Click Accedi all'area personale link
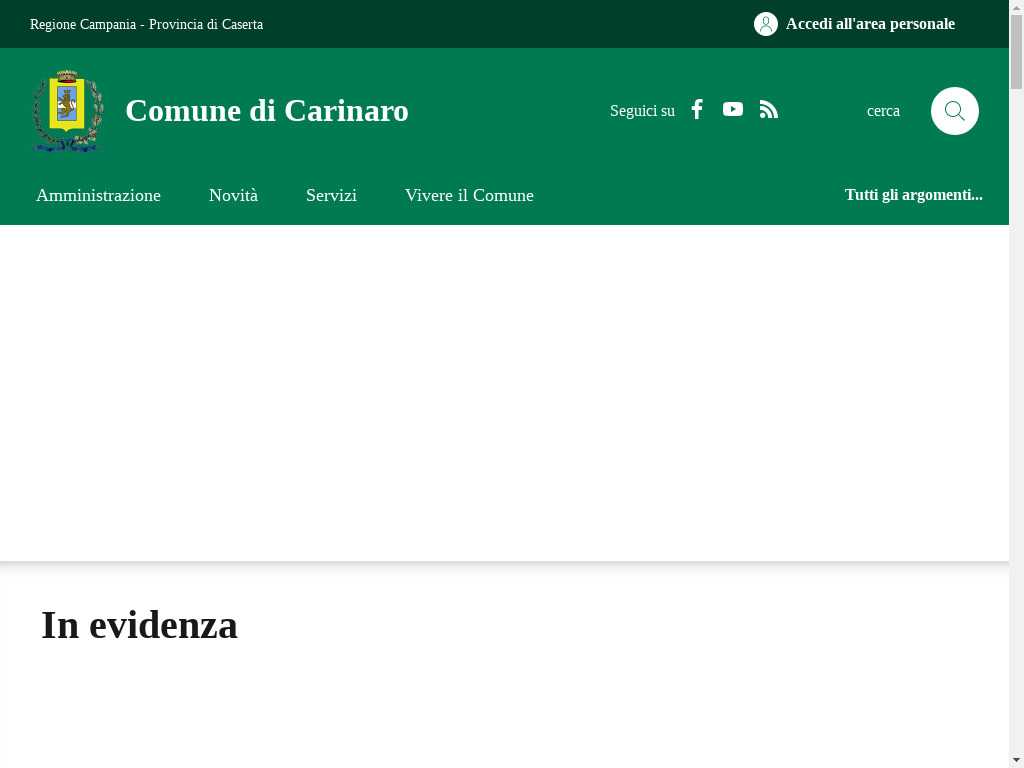 tap(870, 24)
